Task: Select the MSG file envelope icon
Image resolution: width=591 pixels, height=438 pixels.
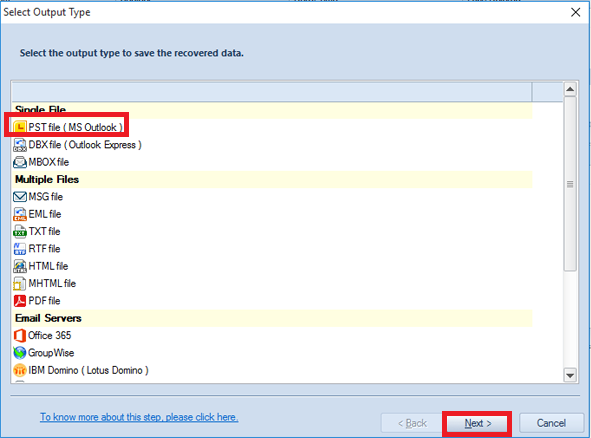Action: pyautogui.click(x=20, y=197)
